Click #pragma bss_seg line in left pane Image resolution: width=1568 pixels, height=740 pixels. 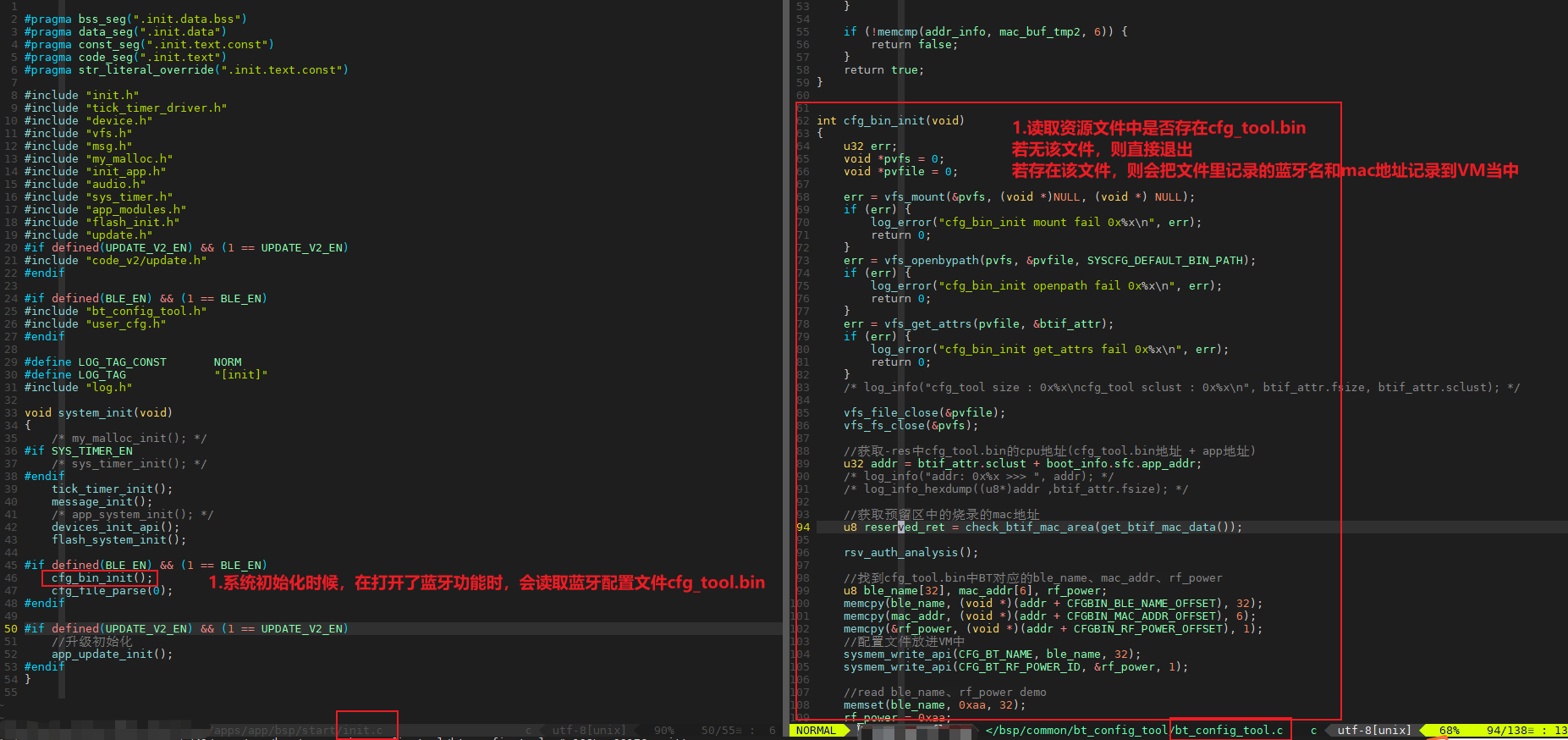tap(135, 19)
